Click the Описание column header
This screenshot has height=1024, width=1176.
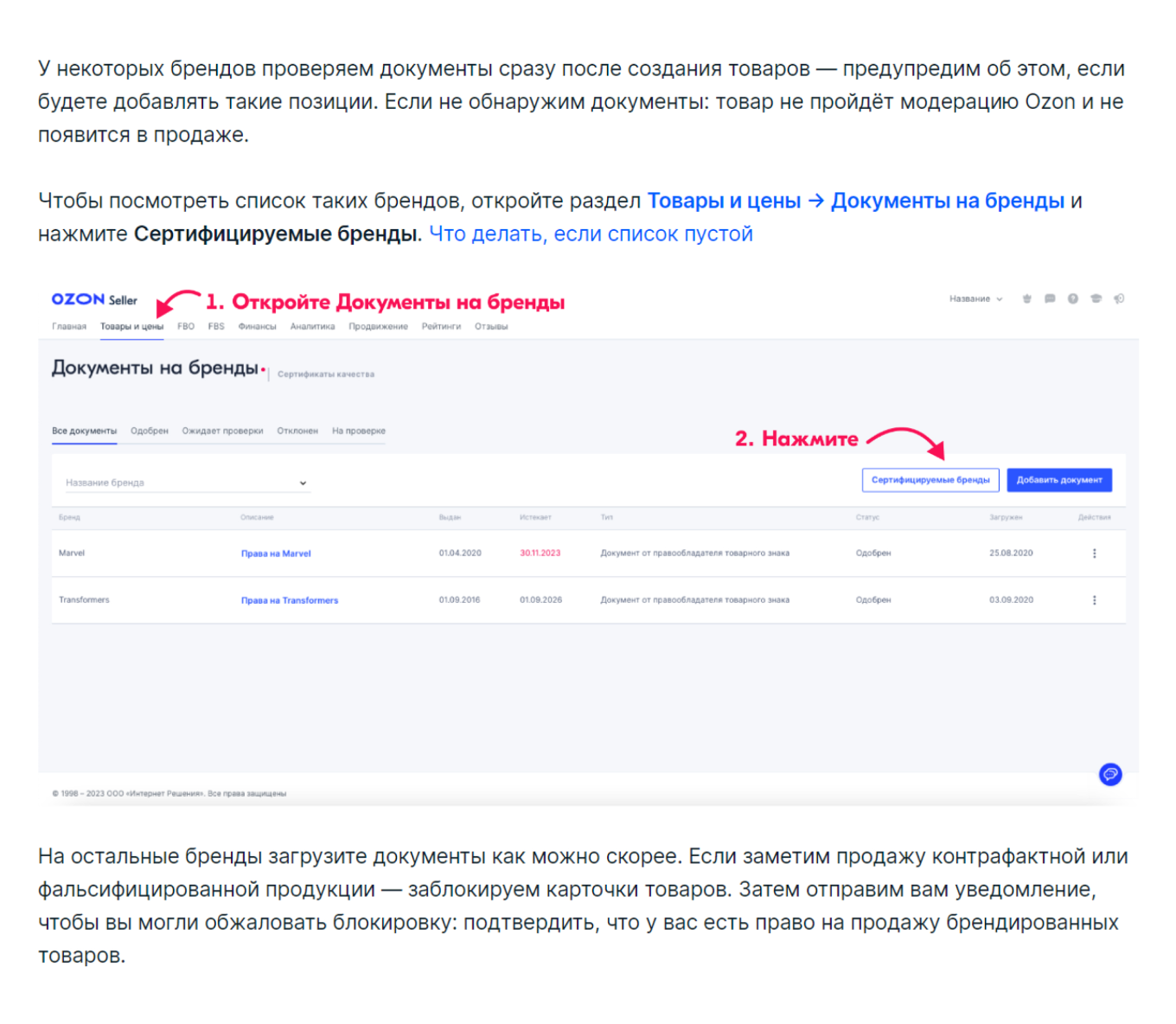click(x=257, y=517)
